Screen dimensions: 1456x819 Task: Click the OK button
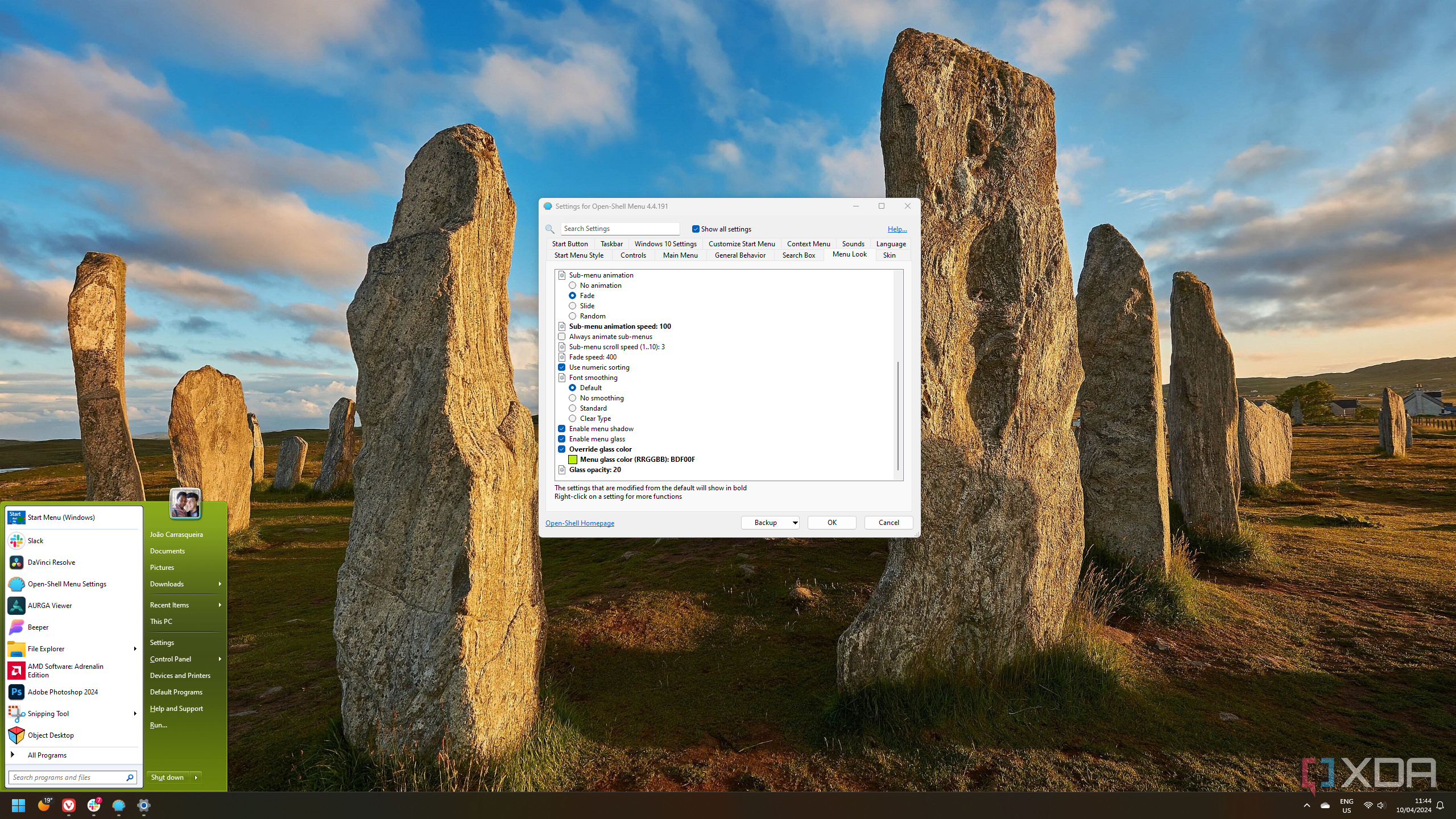click(x=832, y=522)
